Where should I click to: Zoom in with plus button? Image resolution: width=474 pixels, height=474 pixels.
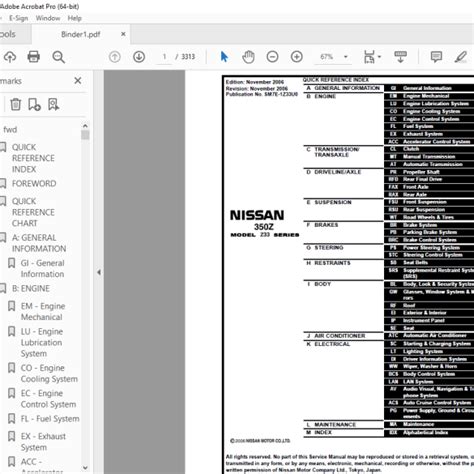tap(297, 57)
